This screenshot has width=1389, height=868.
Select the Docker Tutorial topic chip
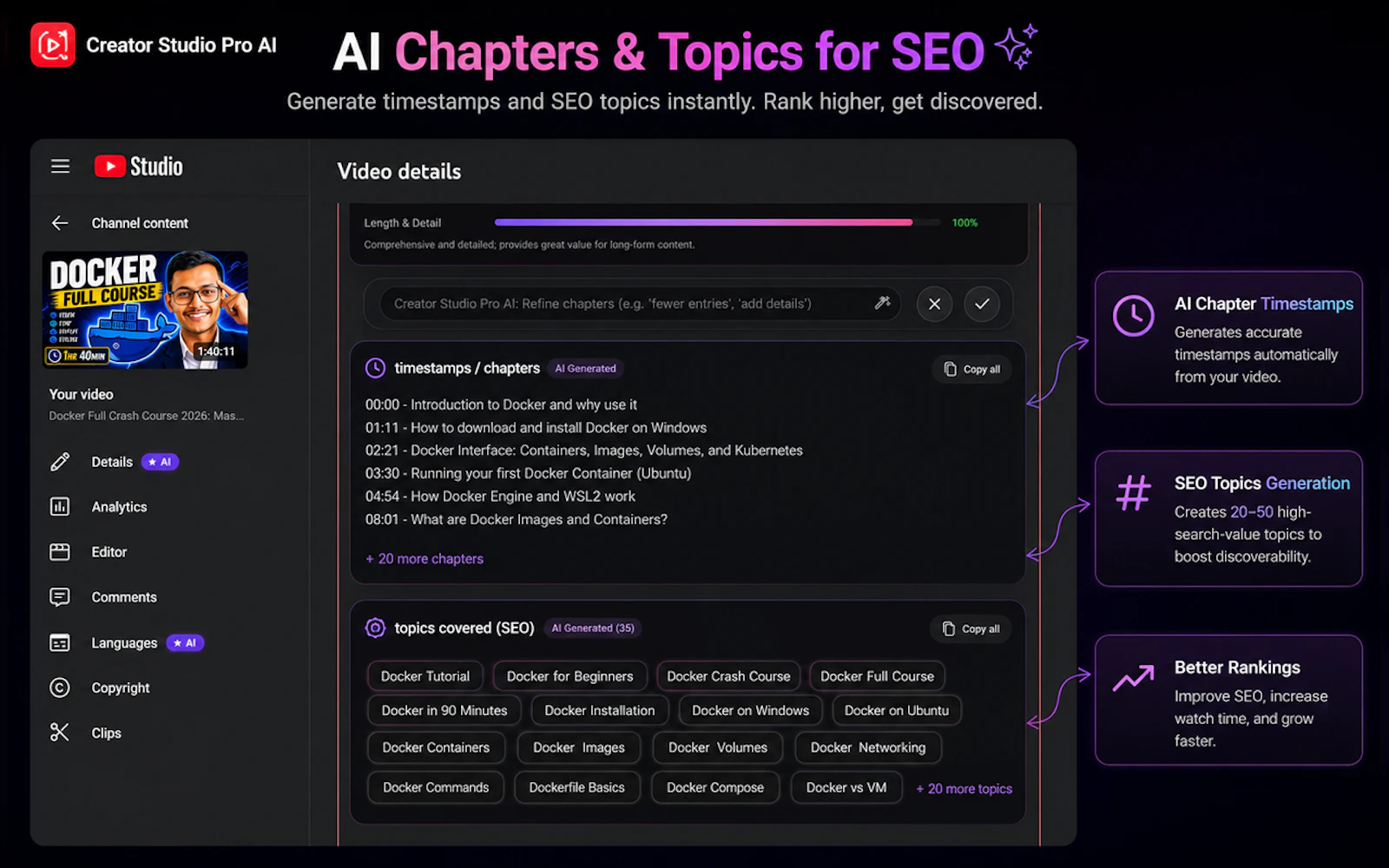(425, 676)
